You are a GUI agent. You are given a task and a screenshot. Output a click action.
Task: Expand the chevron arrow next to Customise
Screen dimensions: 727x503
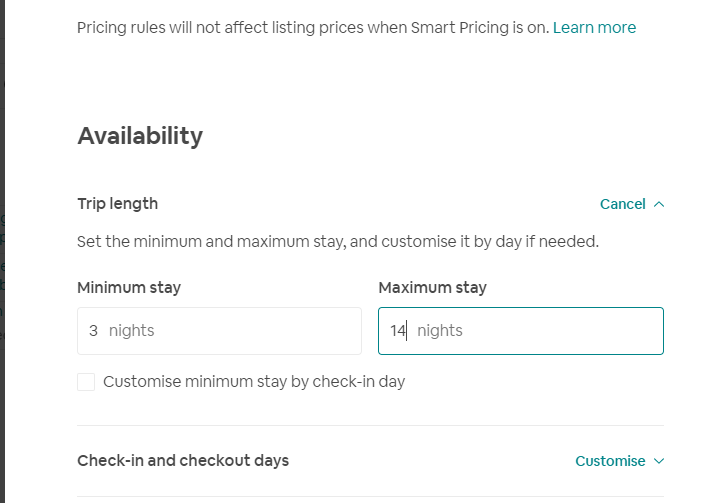coord(658,461)
